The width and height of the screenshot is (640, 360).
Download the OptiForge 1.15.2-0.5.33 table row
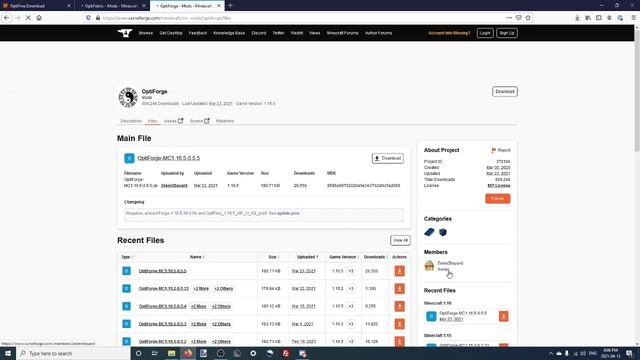pos(400,289)
